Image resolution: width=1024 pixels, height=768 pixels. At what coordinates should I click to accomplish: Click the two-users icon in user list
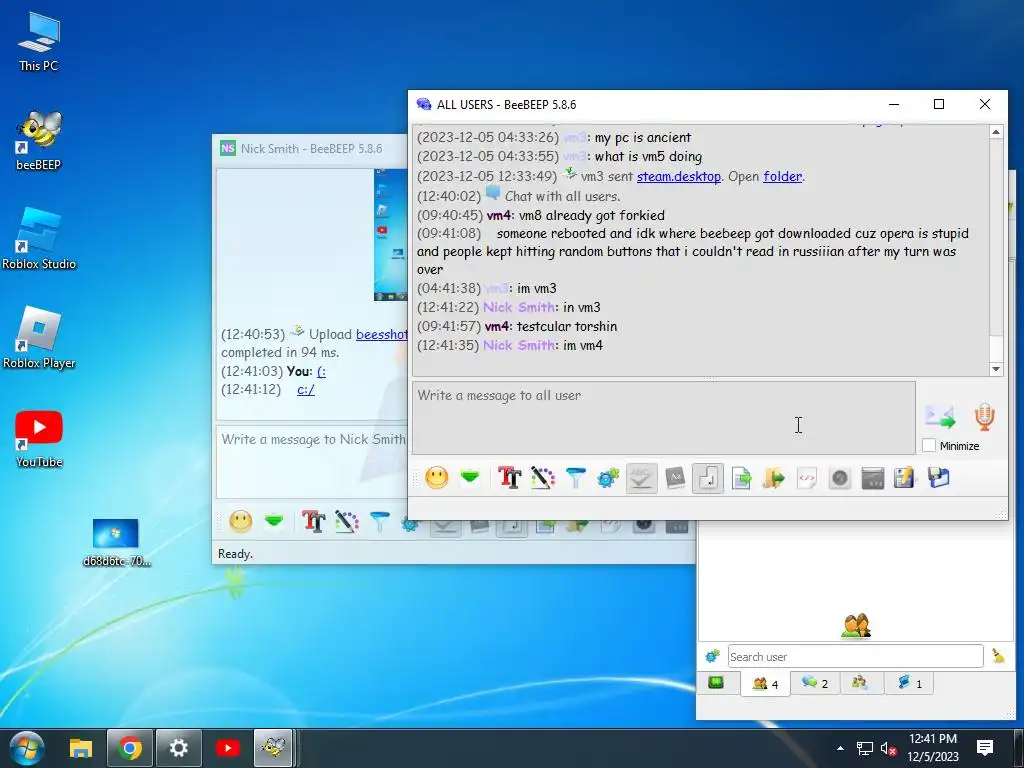tap(856, 626)
